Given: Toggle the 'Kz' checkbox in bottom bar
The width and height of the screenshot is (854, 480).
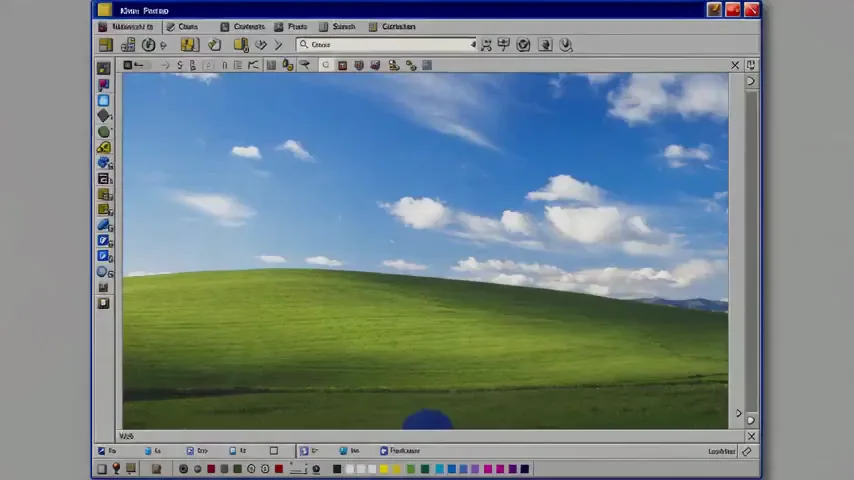Looking at the screenshot, I should (233, 451).
